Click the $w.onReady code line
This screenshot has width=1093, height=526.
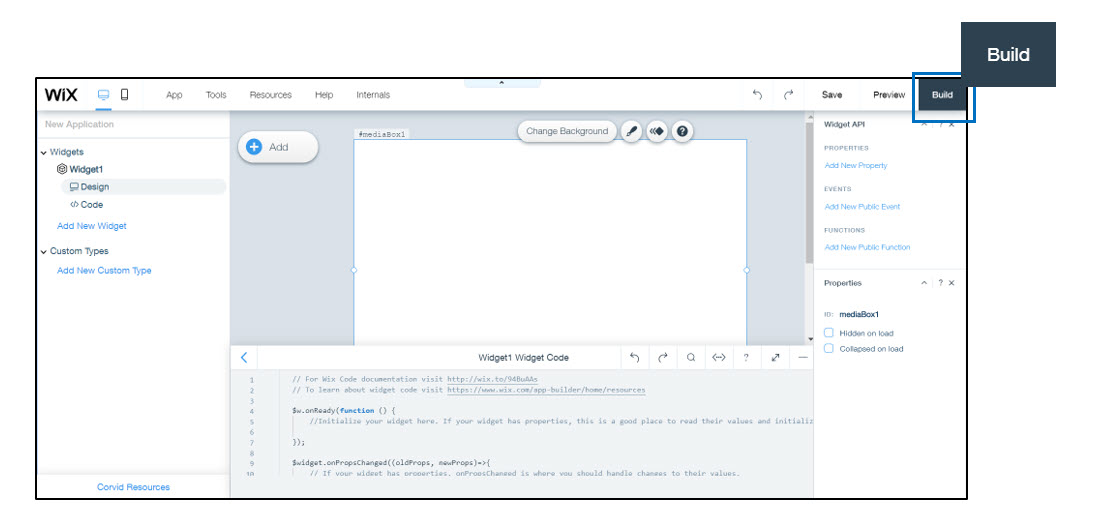(x=344, y=411)
